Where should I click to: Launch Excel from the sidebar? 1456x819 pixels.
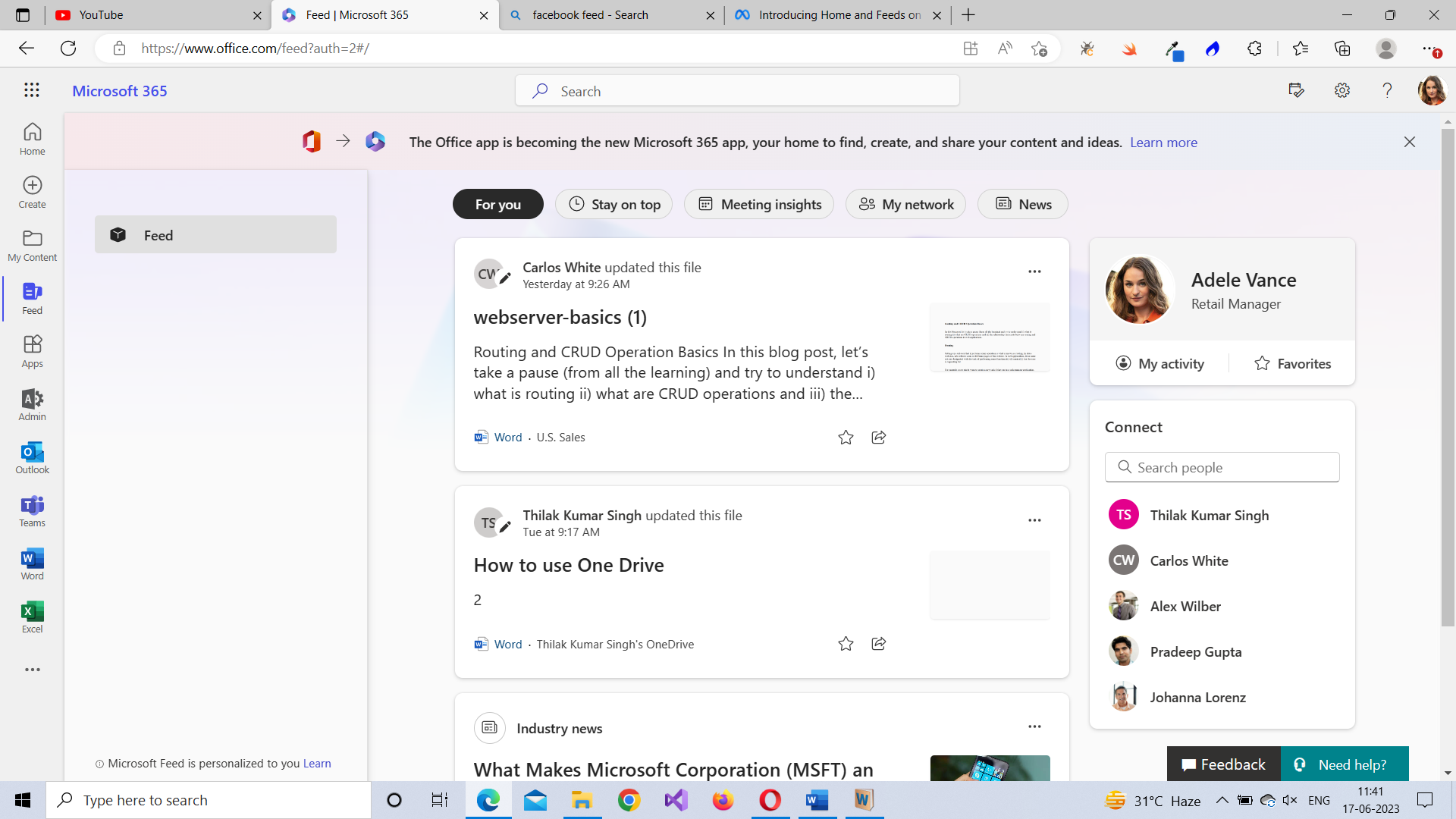[x=32, y=617]
